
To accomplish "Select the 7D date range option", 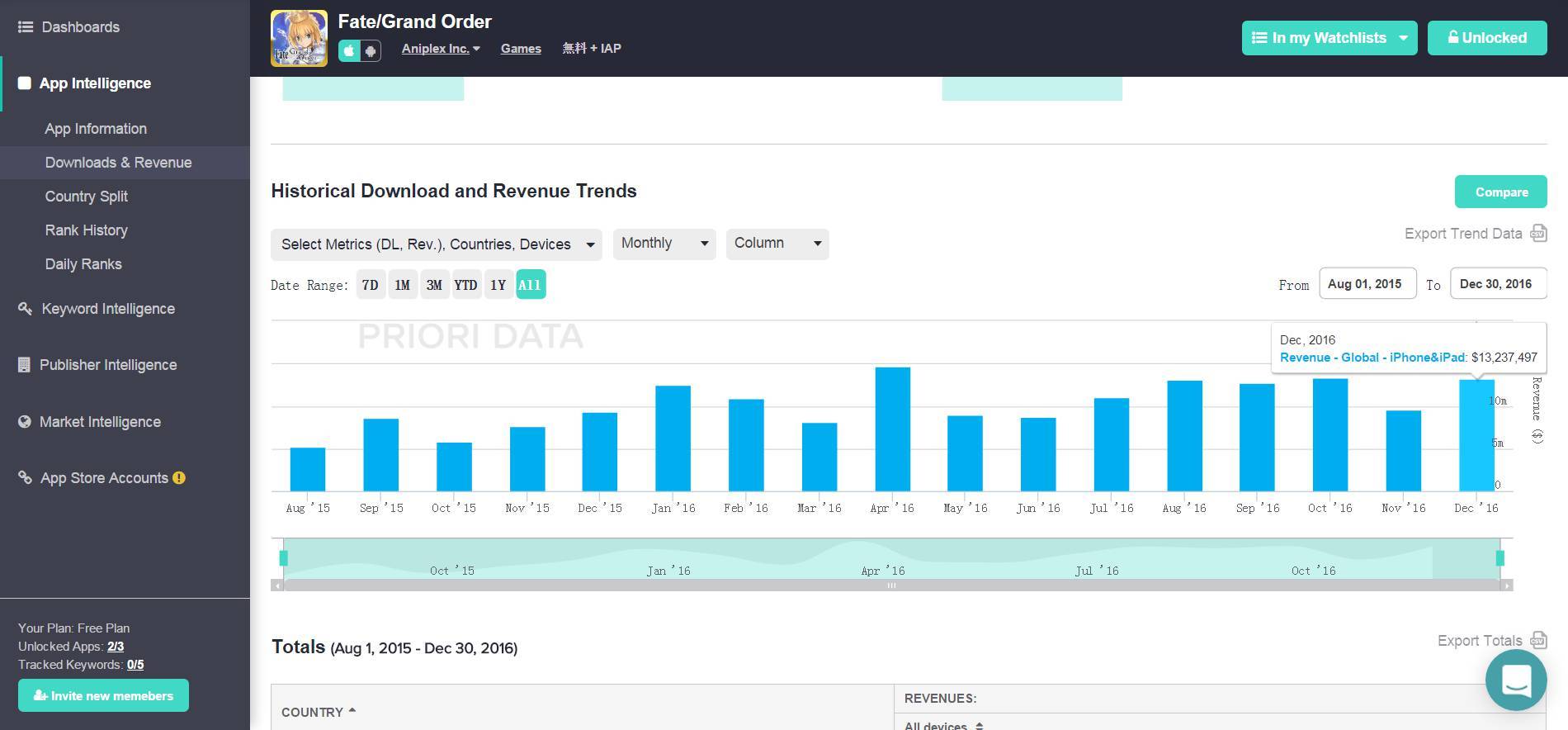I will click(371, 285).
